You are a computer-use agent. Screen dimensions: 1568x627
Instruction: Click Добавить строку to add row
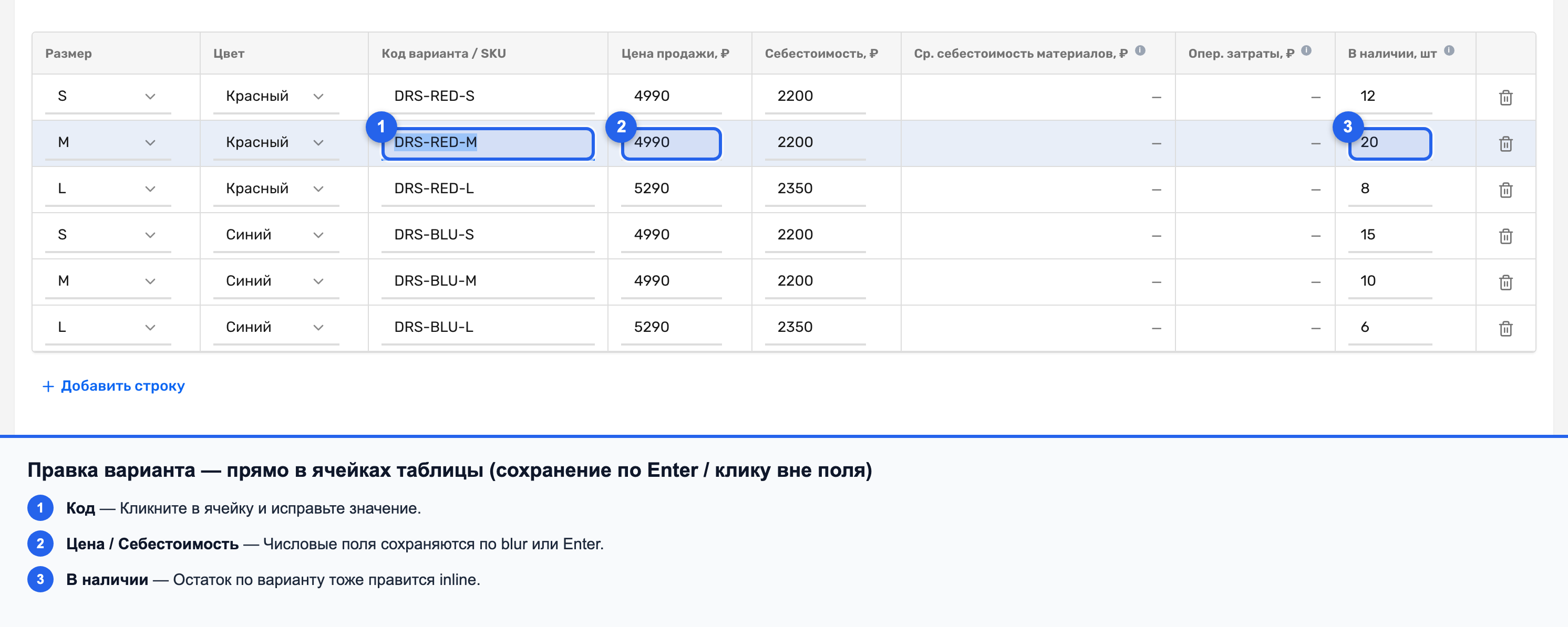coord(113,386)
